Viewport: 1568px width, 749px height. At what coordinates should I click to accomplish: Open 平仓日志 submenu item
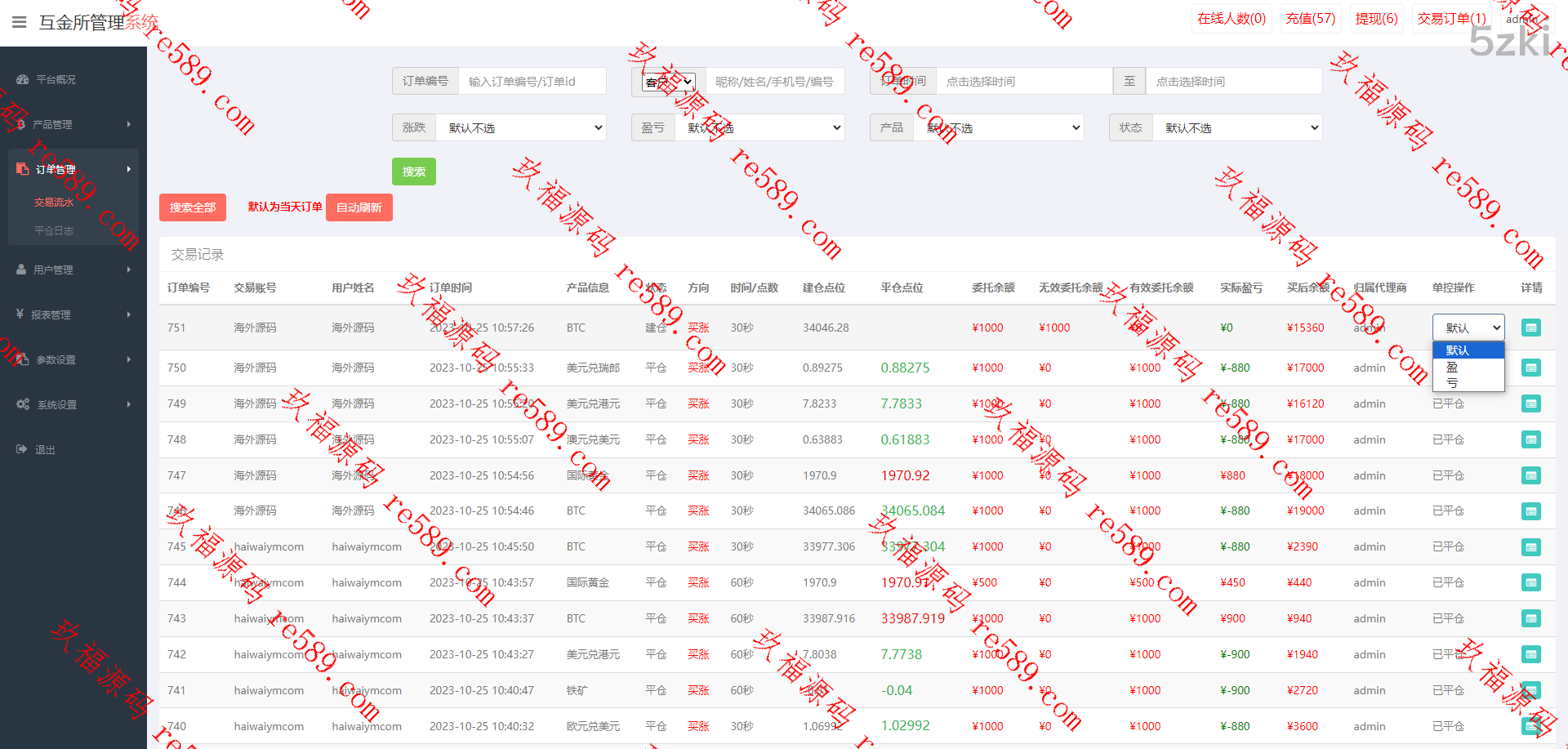pos(54,230)
